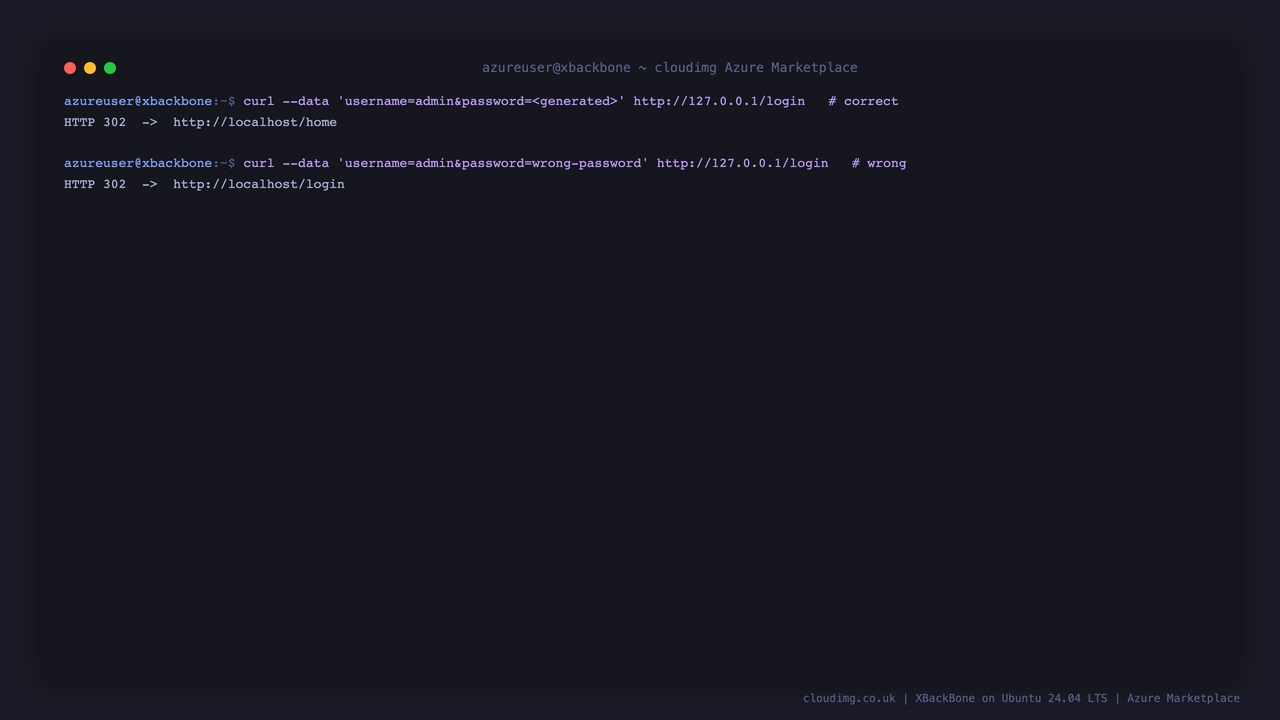Click the http://localhost/login redirect URL

(x=259, y=184)
